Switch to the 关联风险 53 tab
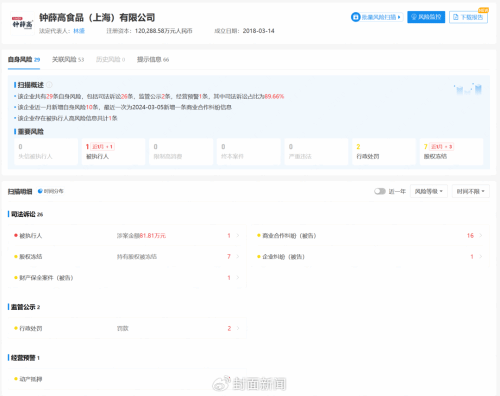 [x=68, y=60]
